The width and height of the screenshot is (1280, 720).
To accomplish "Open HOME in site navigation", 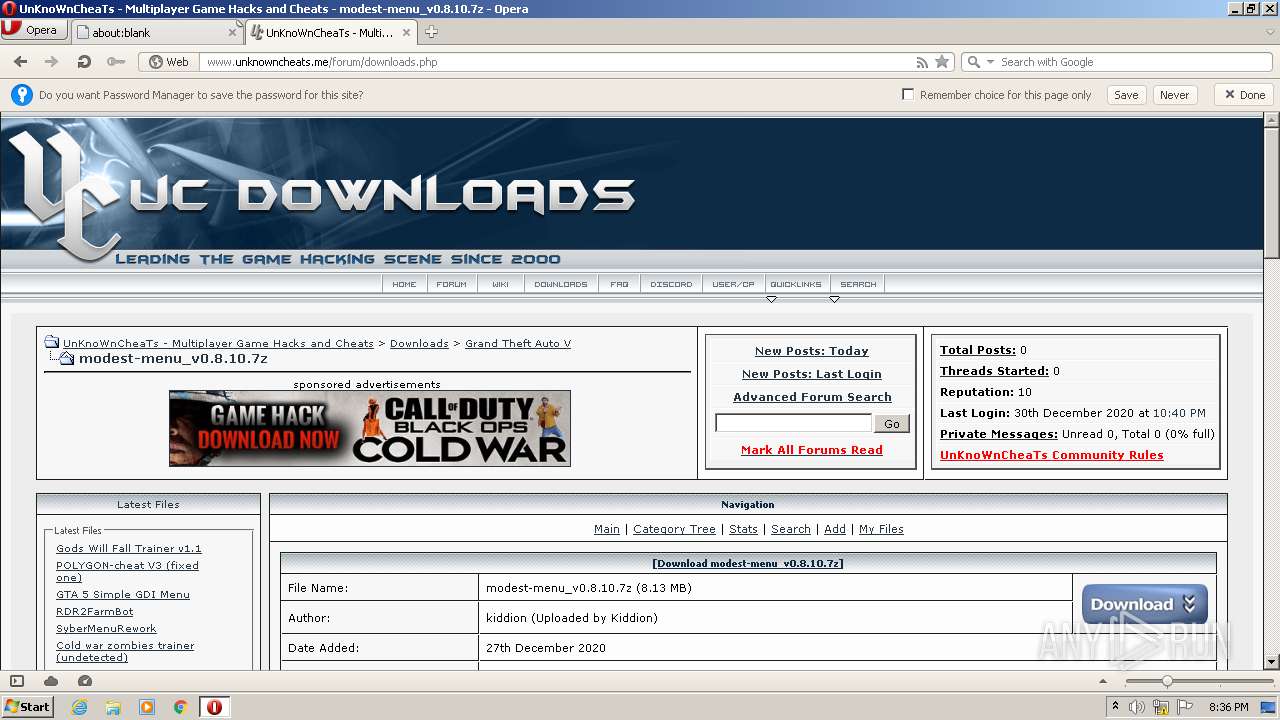I will (x=404, y=284).
